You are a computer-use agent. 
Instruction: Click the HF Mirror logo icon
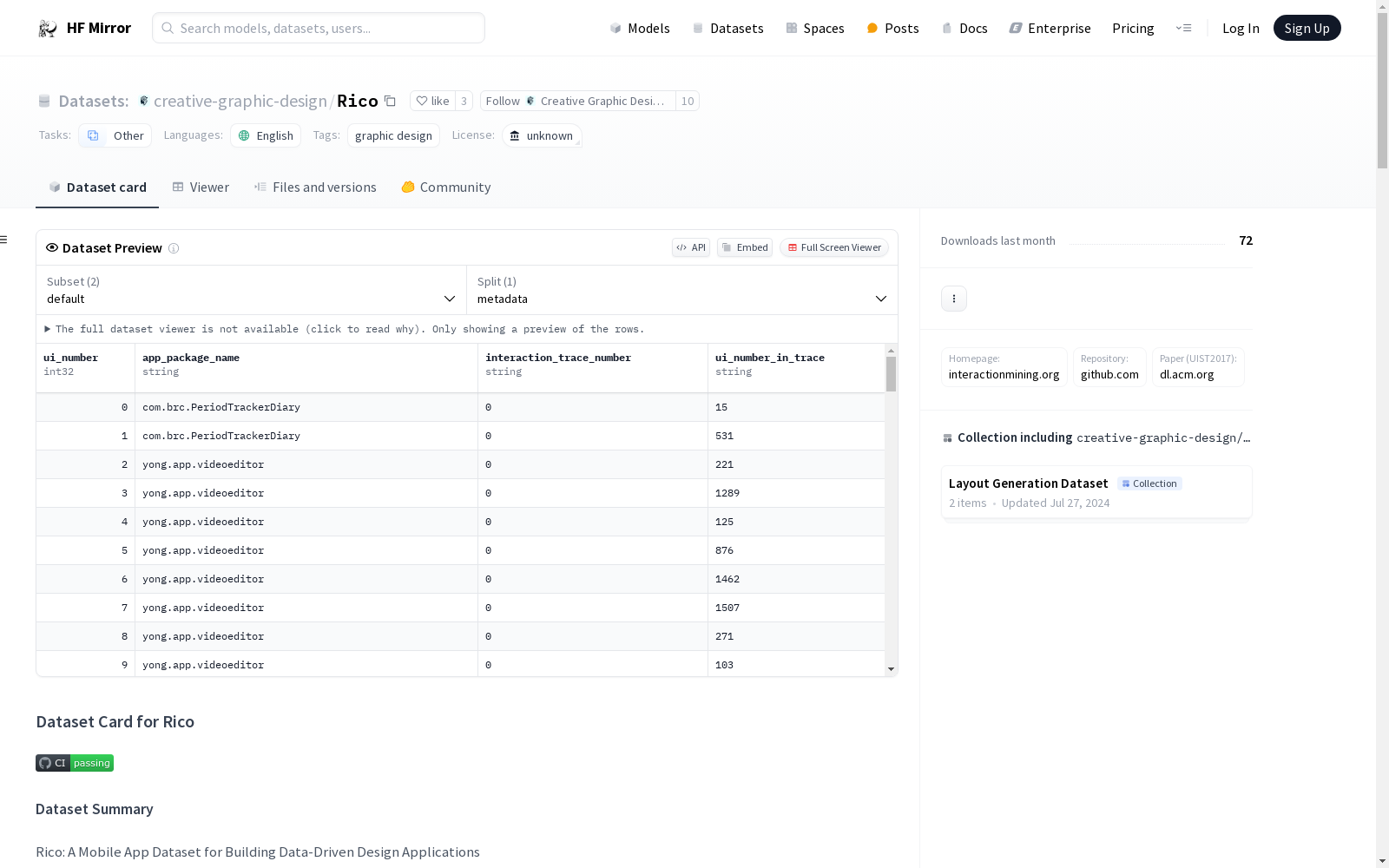(48, 29)
